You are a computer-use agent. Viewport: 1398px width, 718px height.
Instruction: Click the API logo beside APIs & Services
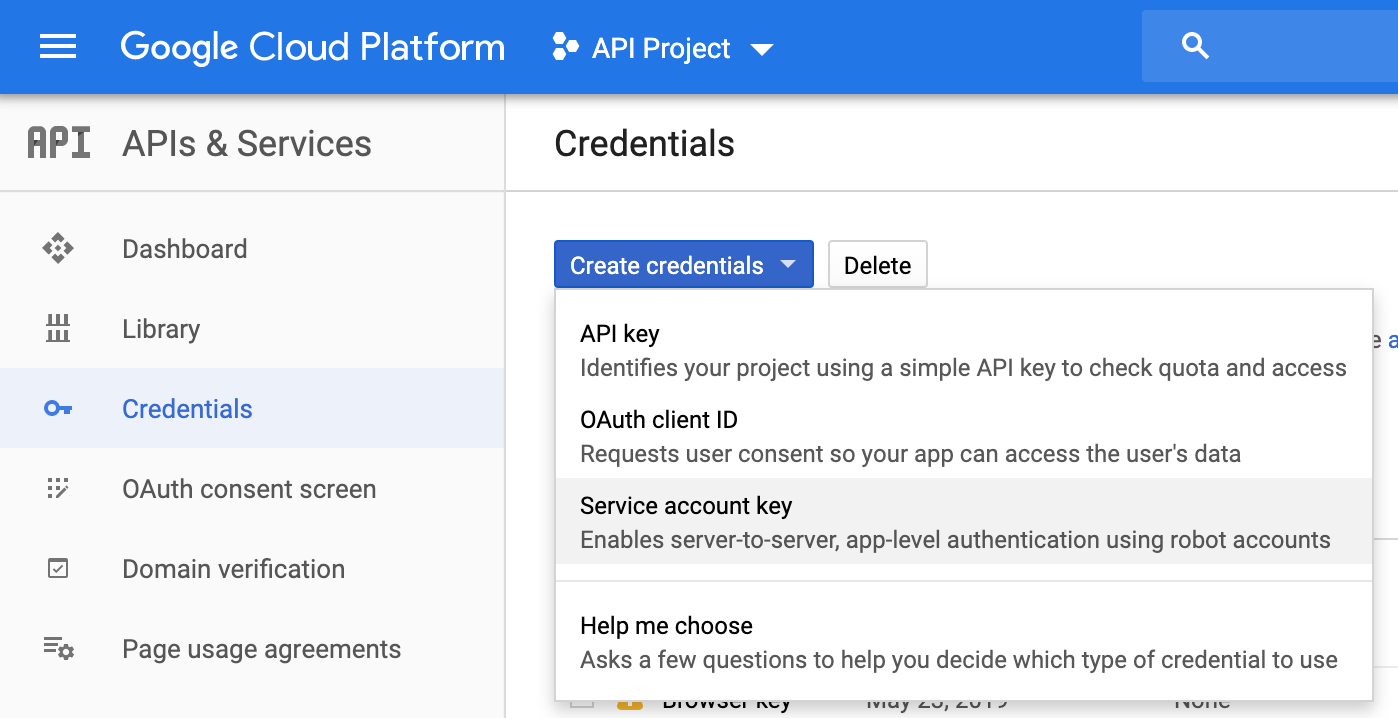(58, 144)
